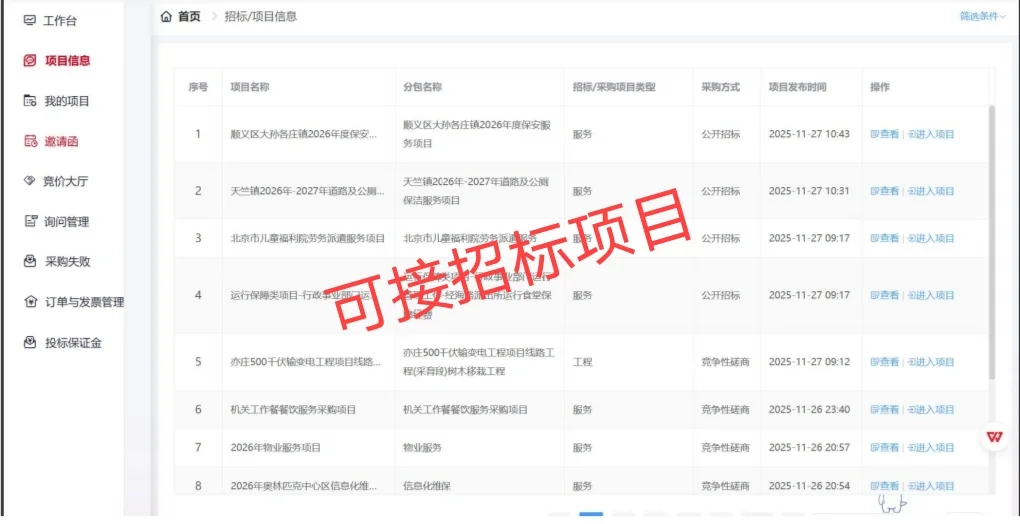
Task: Click 进入项目 for 奥林匹克中心区 row
Action: click(x=931, y=486)
